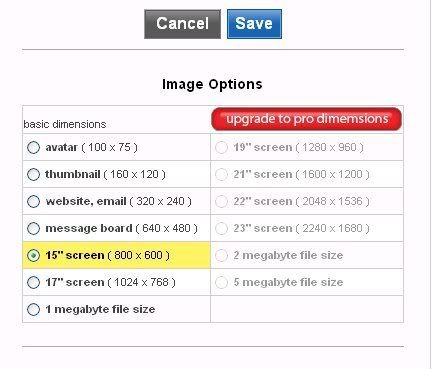Select the avatar (100 x 75) option
Image resolution: width=432 pixels, height=369 pixels.
[x=33, y=147]
